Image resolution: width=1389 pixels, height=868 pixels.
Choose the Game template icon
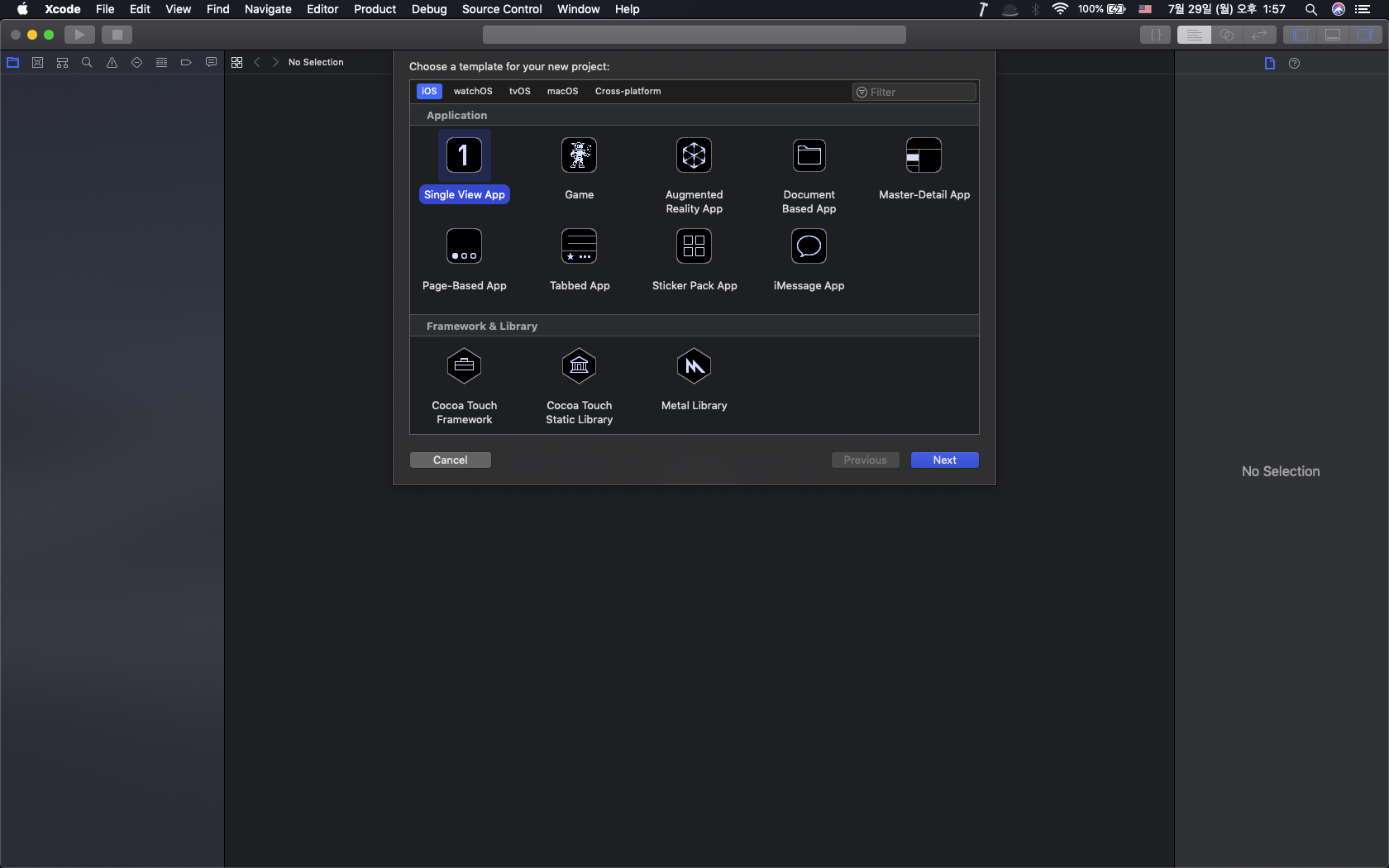(579, 155)
